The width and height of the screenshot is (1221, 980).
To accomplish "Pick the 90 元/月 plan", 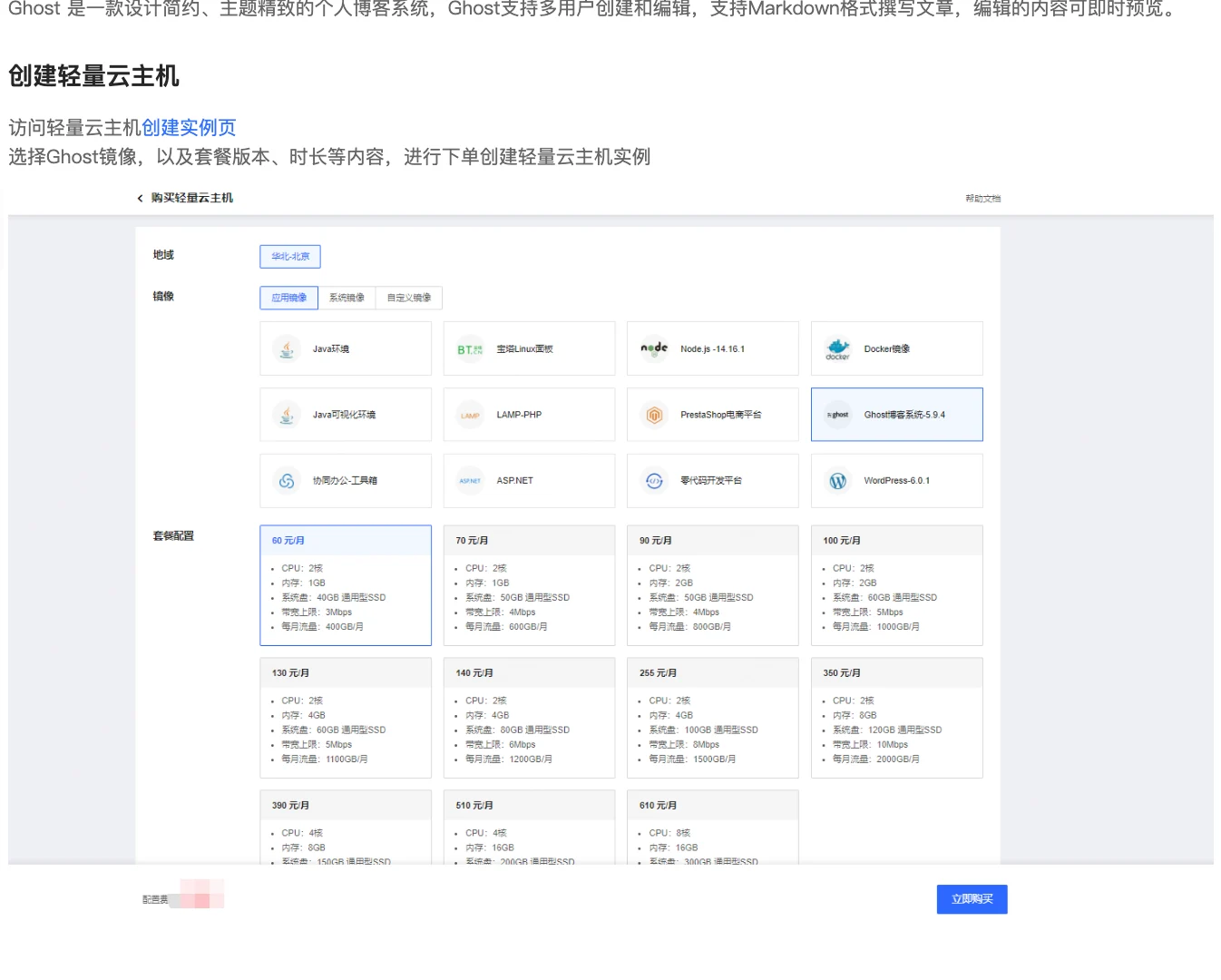I will pyautogui.click(x=713, y=585).
